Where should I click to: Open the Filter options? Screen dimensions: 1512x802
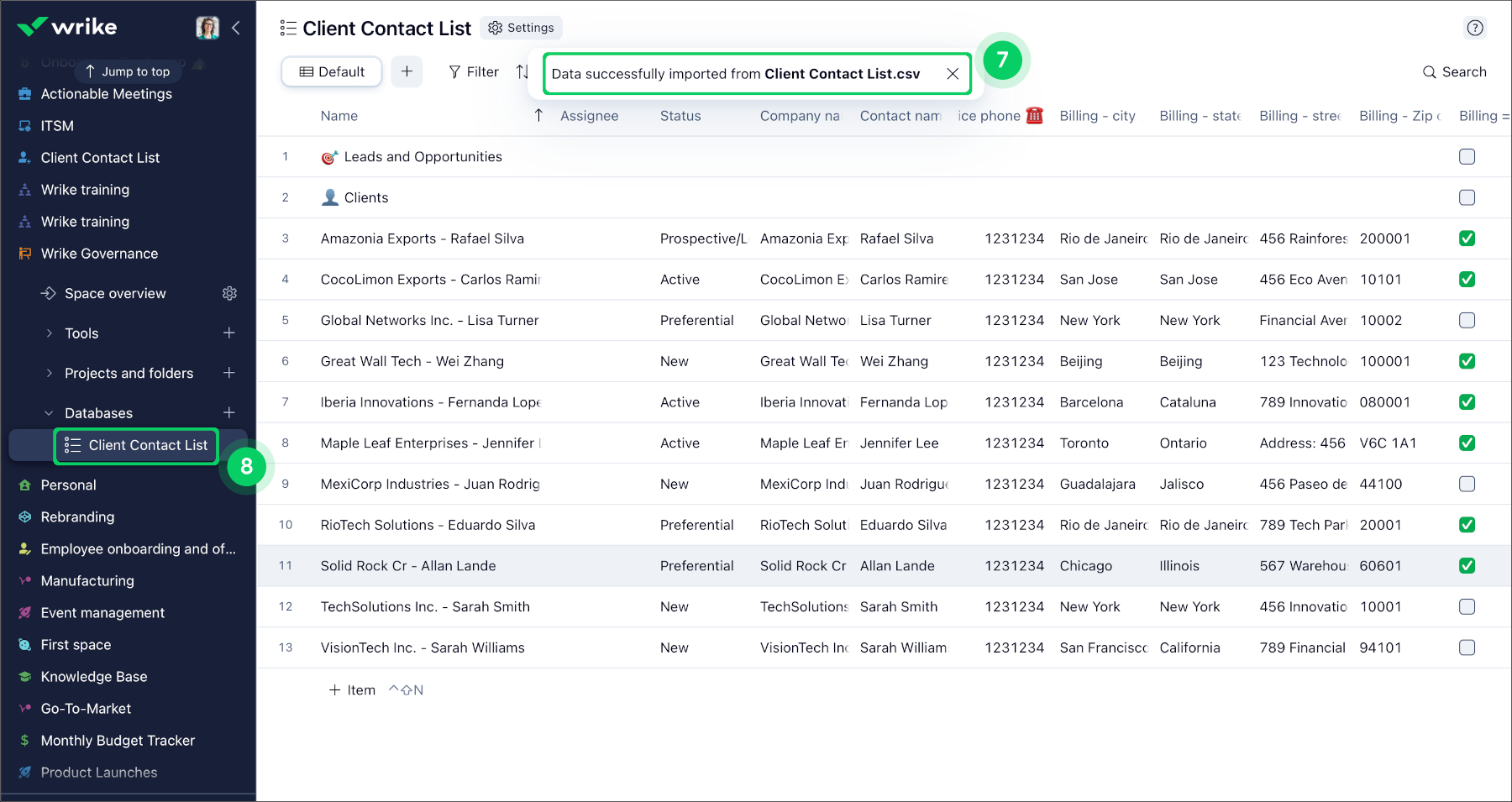tap(473, 71)
